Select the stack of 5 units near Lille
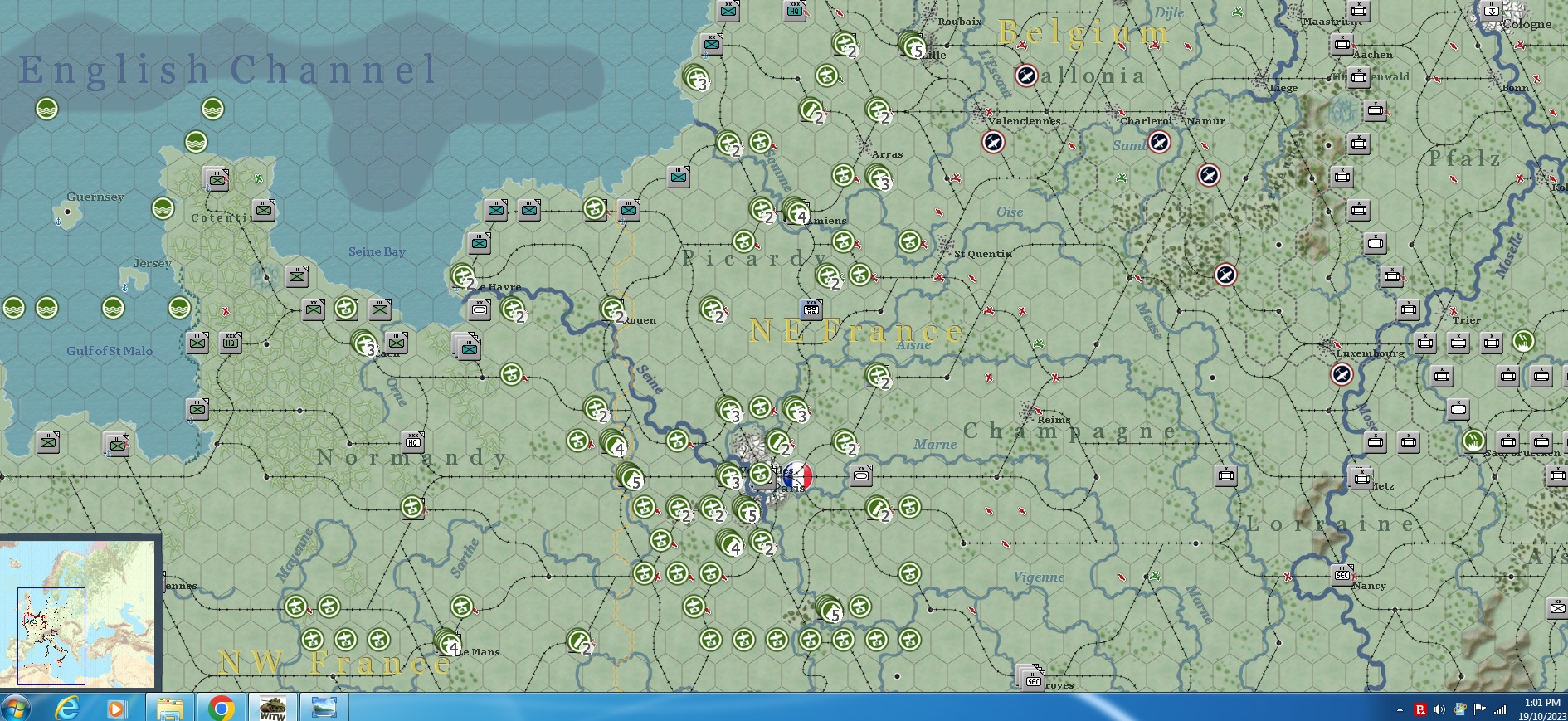The width and height of the screenshot is (1568, 721). [912, 45]
